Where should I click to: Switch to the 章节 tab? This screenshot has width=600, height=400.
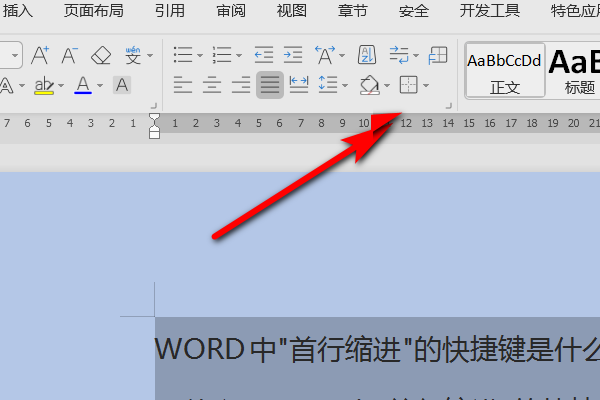(x=352, y=11)
